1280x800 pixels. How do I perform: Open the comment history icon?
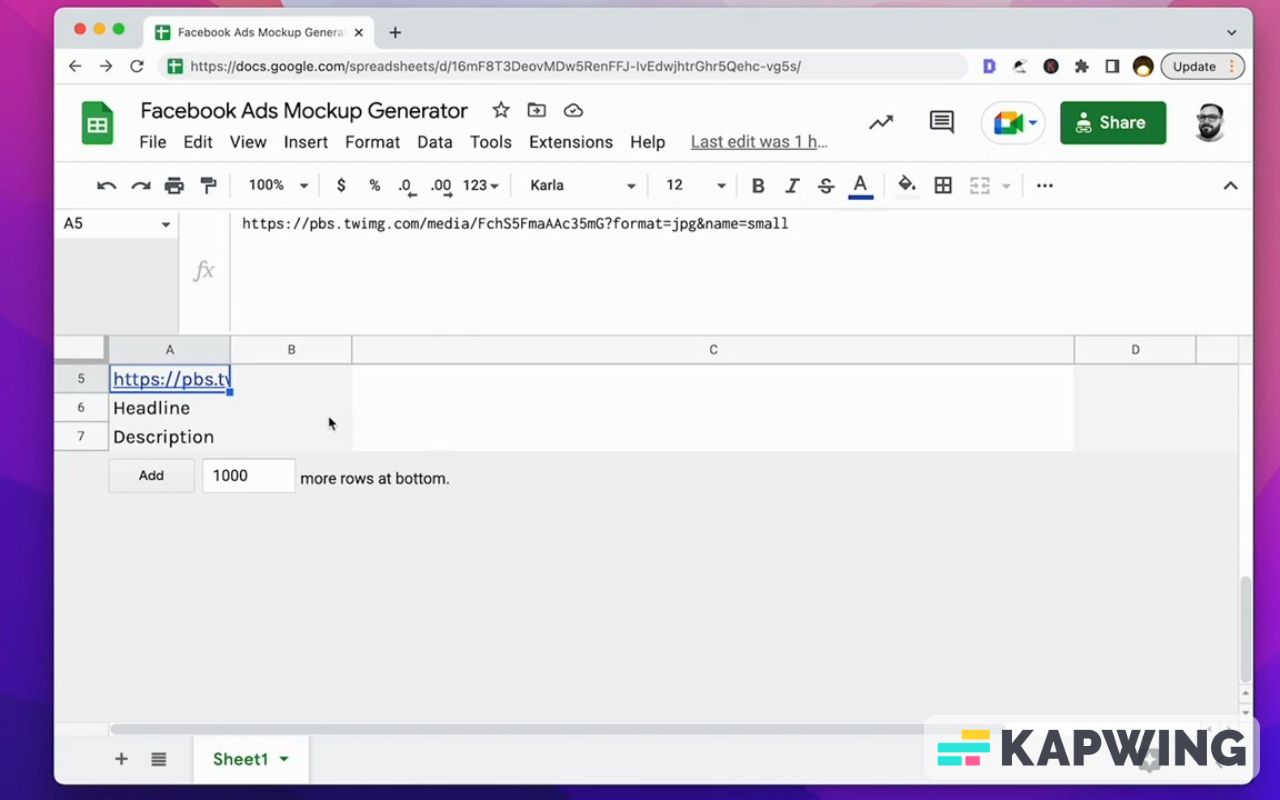(x=941, y=122)
